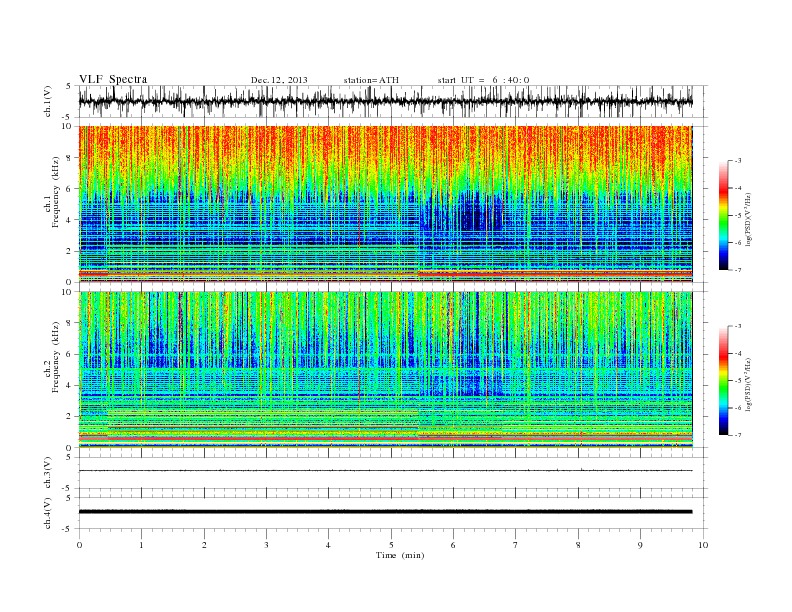Click inside the ch.1 spectrogram panel
Image resolution: width=792 pixels, height=612 pixels.
[x=386, y=204]
